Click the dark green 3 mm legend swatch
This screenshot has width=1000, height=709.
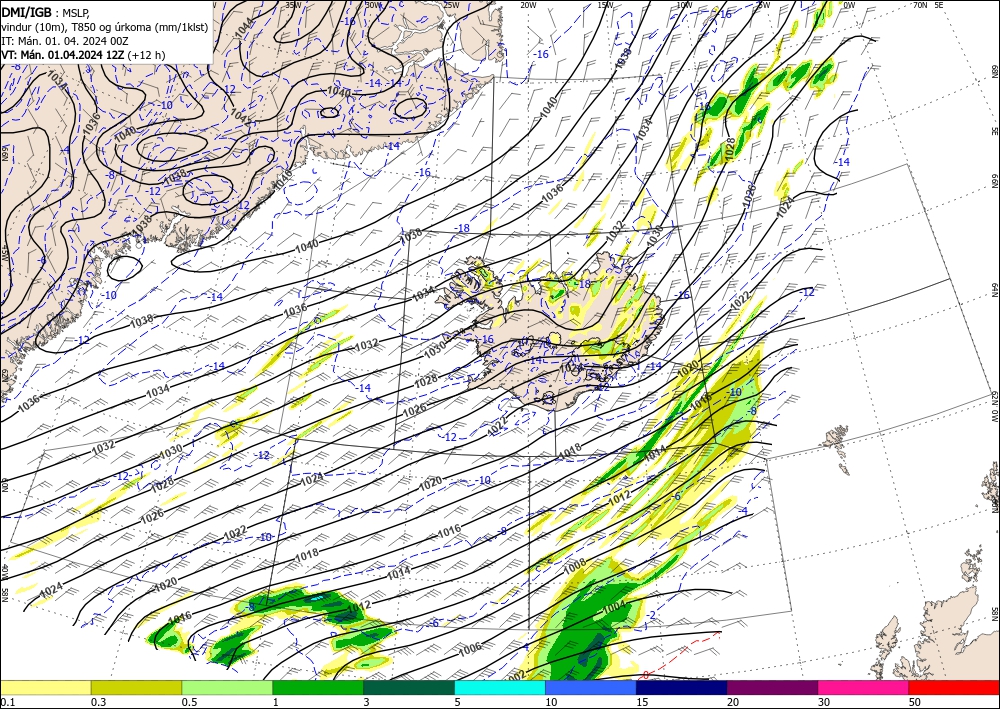click(x=409, y=687)
